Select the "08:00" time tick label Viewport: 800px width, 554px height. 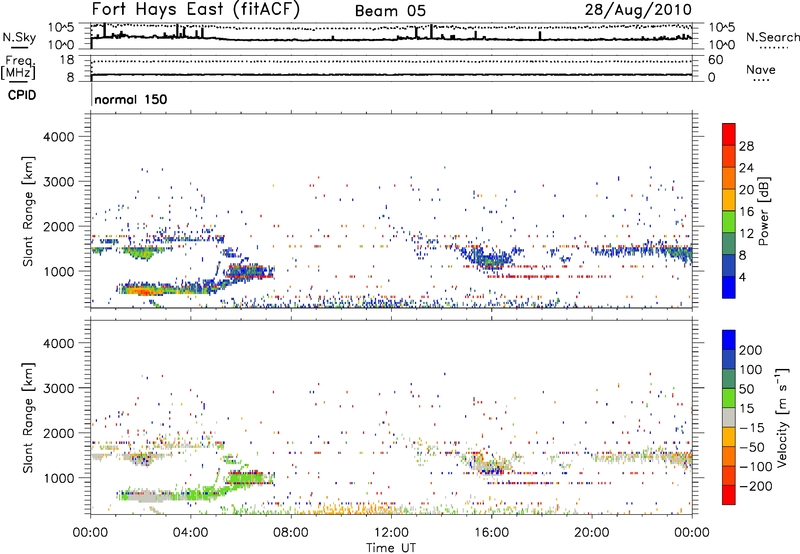291,533
